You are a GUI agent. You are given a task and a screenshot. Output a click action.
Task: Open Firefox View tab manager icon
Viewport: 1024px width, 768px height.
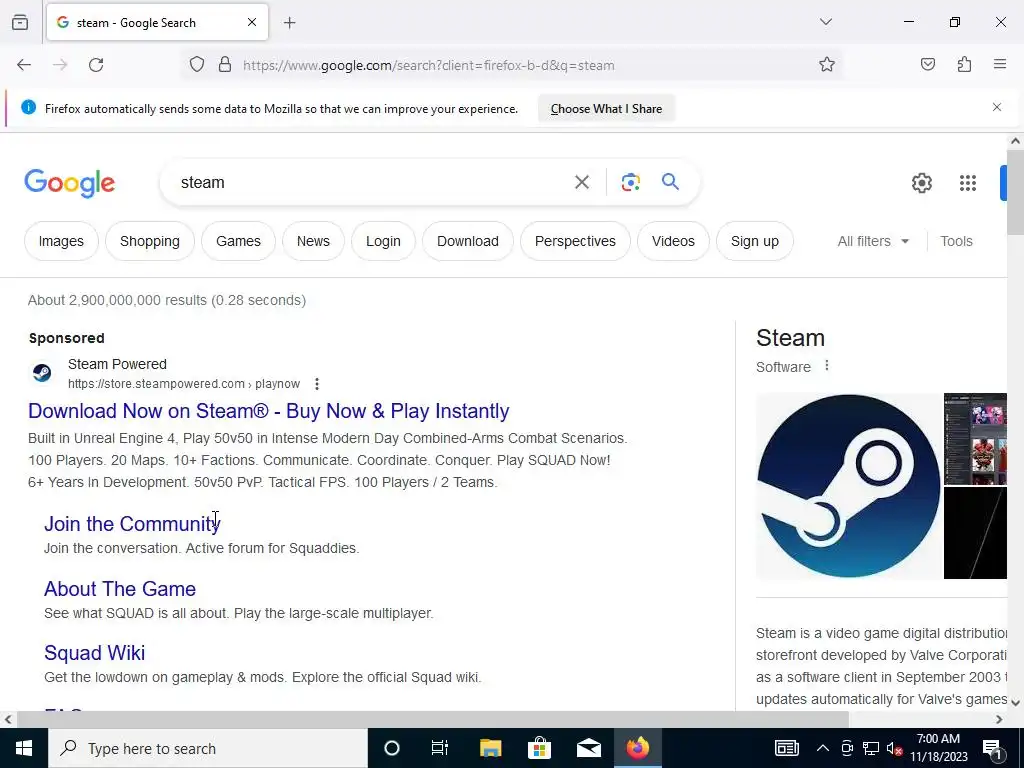20,22
